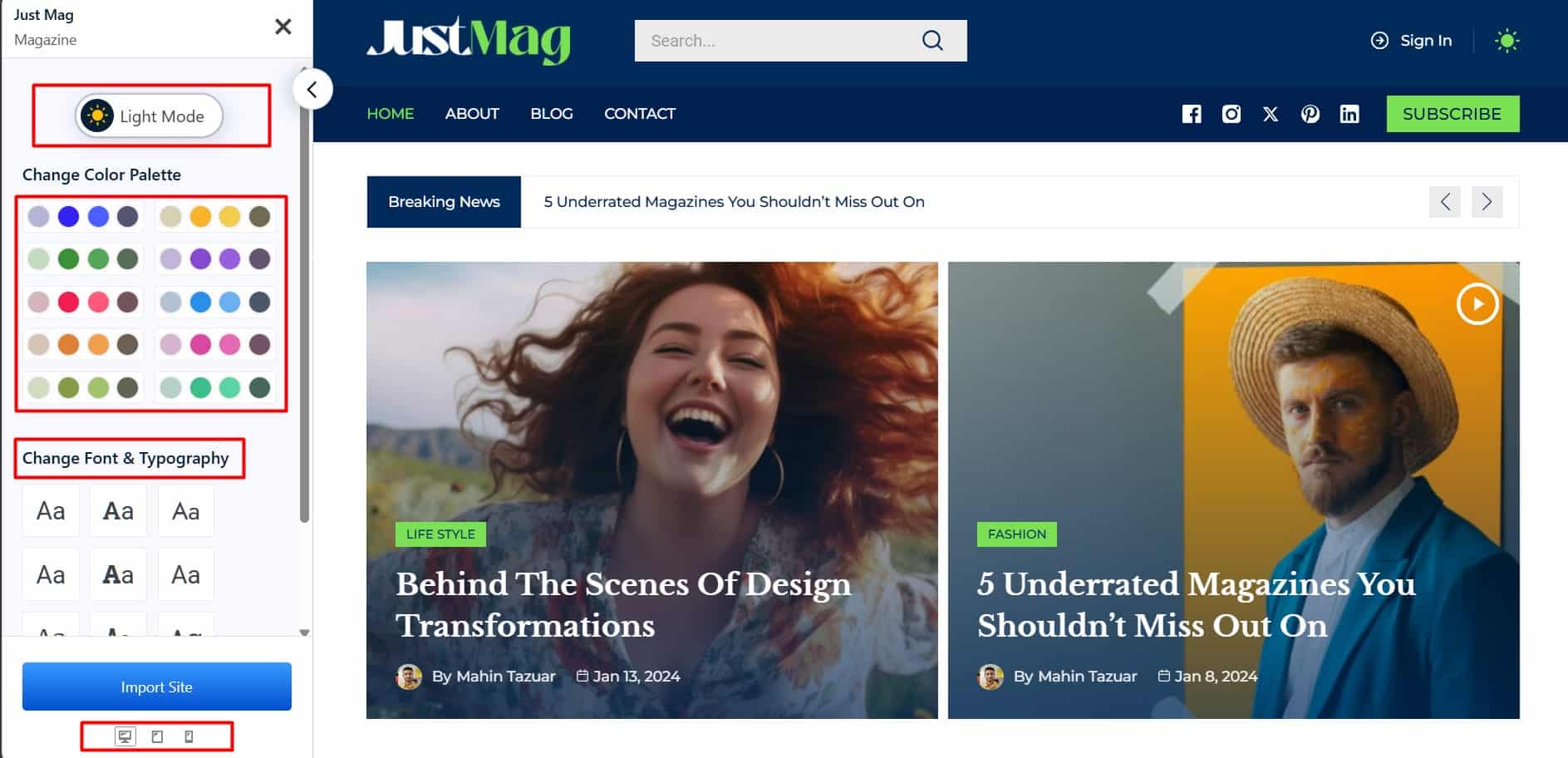Click inside the Search input field
The image size is (1568, 758).
(x=773, y=41)
